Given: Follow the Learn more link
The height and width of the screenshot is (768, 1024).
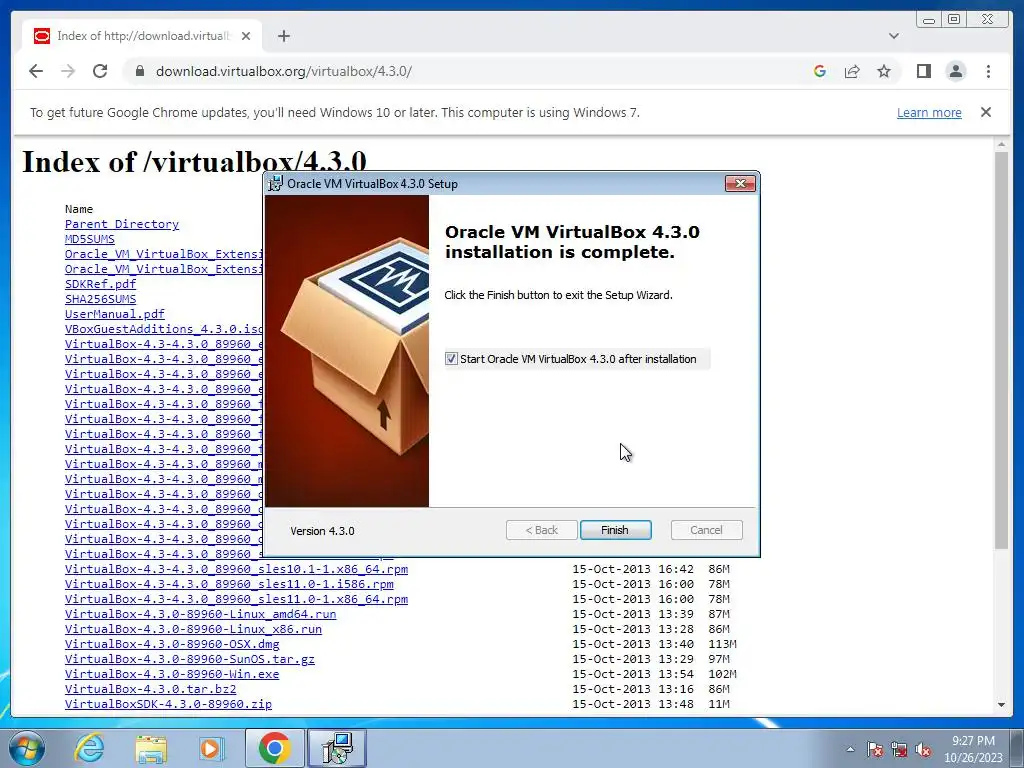Looking at the screenshot, I should pos(929,112).
